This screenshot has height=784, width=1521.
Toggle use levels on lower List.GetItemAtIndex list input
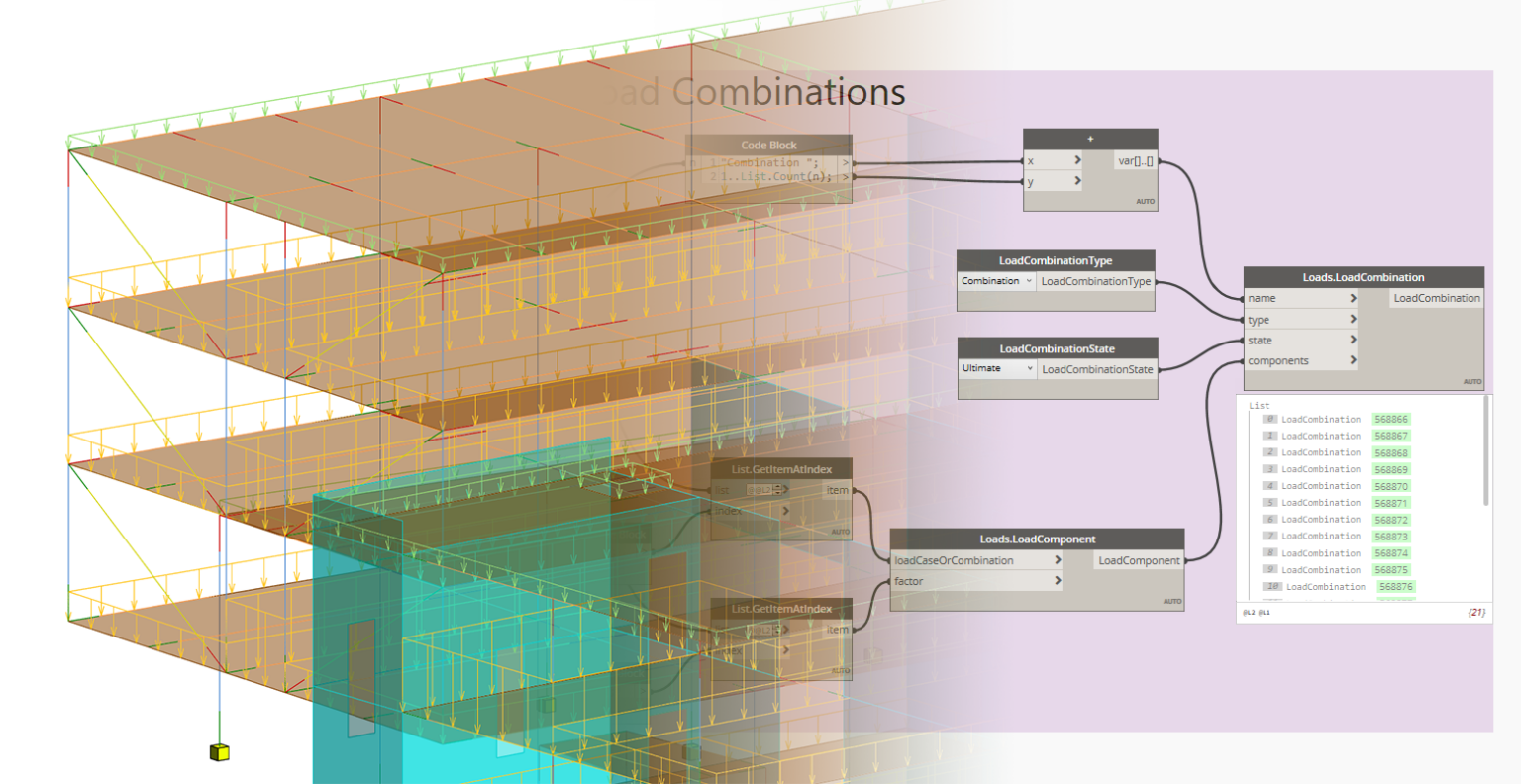[760, 631]
